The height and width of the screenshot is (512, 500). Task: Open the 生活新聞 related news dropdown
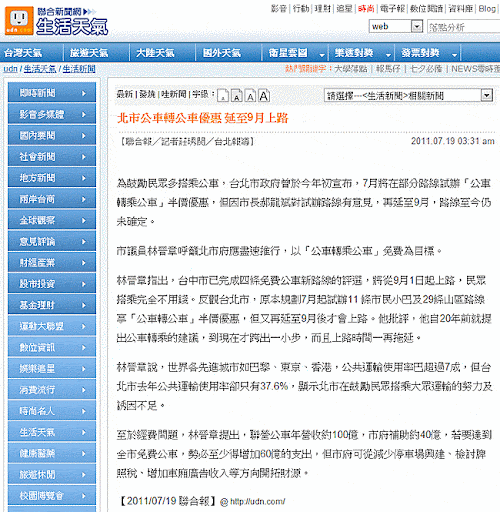click(x=487, y=96)
